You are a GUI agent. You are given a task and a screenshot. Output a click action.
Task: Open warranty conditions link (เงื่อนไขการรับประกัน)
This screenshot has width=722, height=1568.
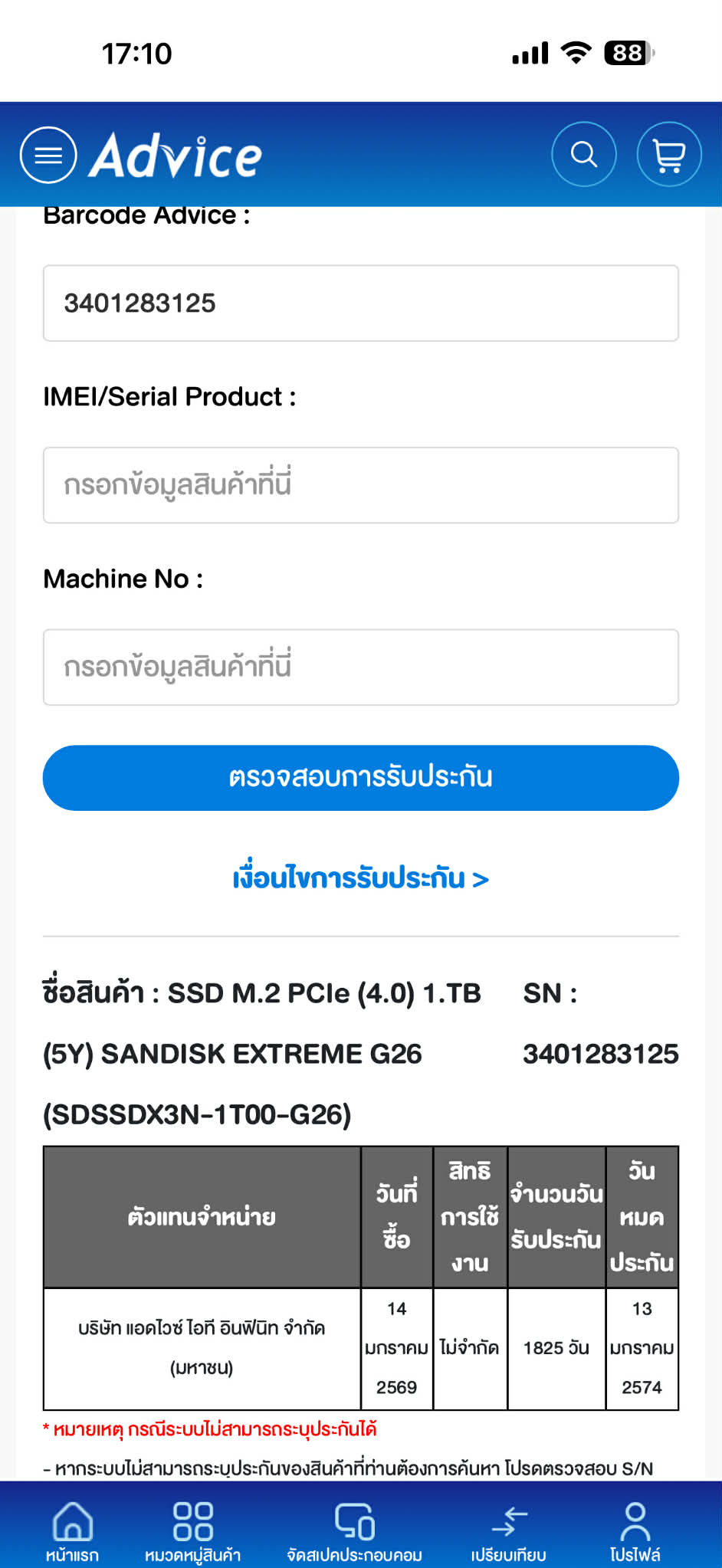click(x=360, y=878)
